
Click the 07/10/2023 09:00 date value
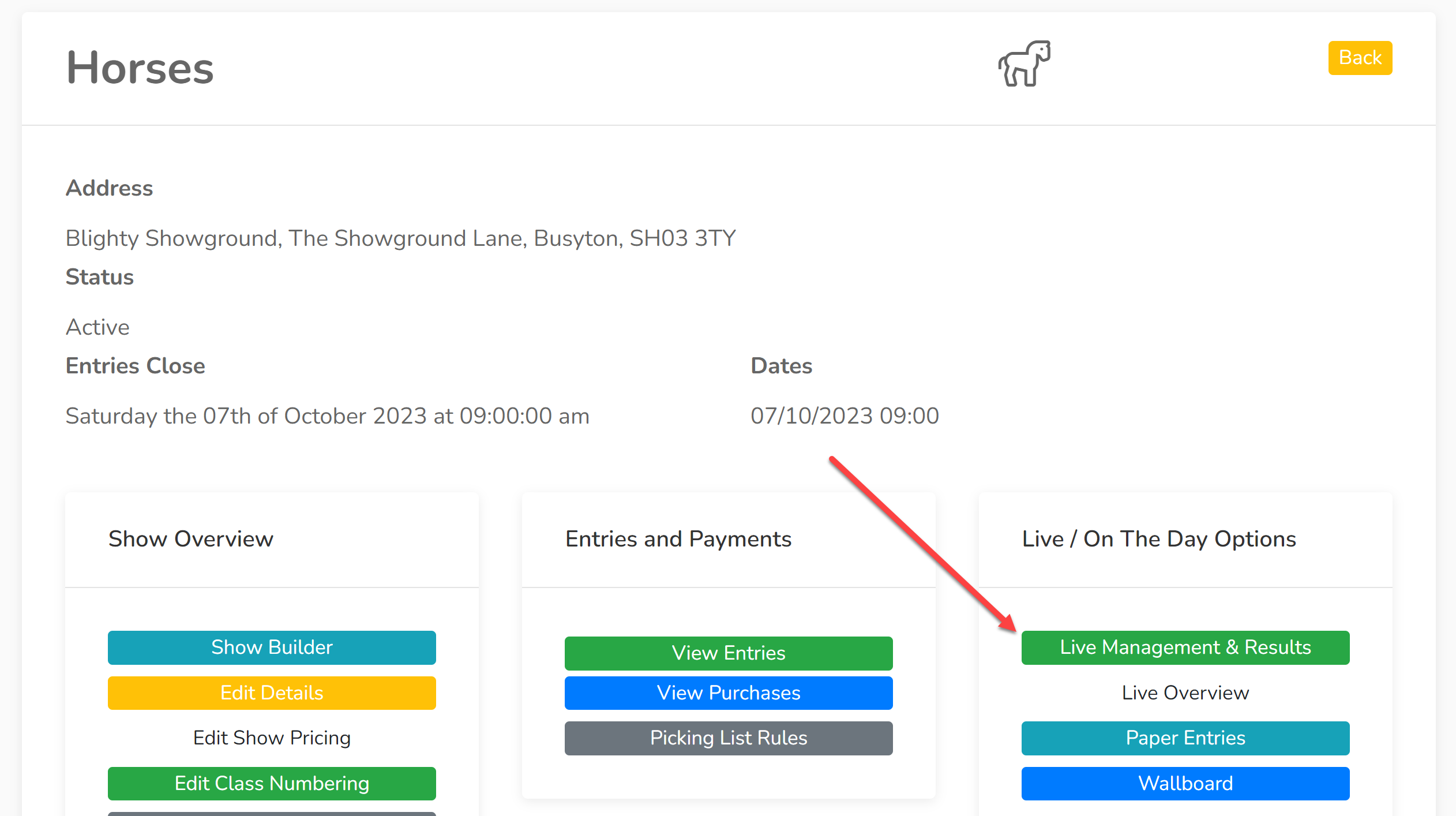[845, 416]
